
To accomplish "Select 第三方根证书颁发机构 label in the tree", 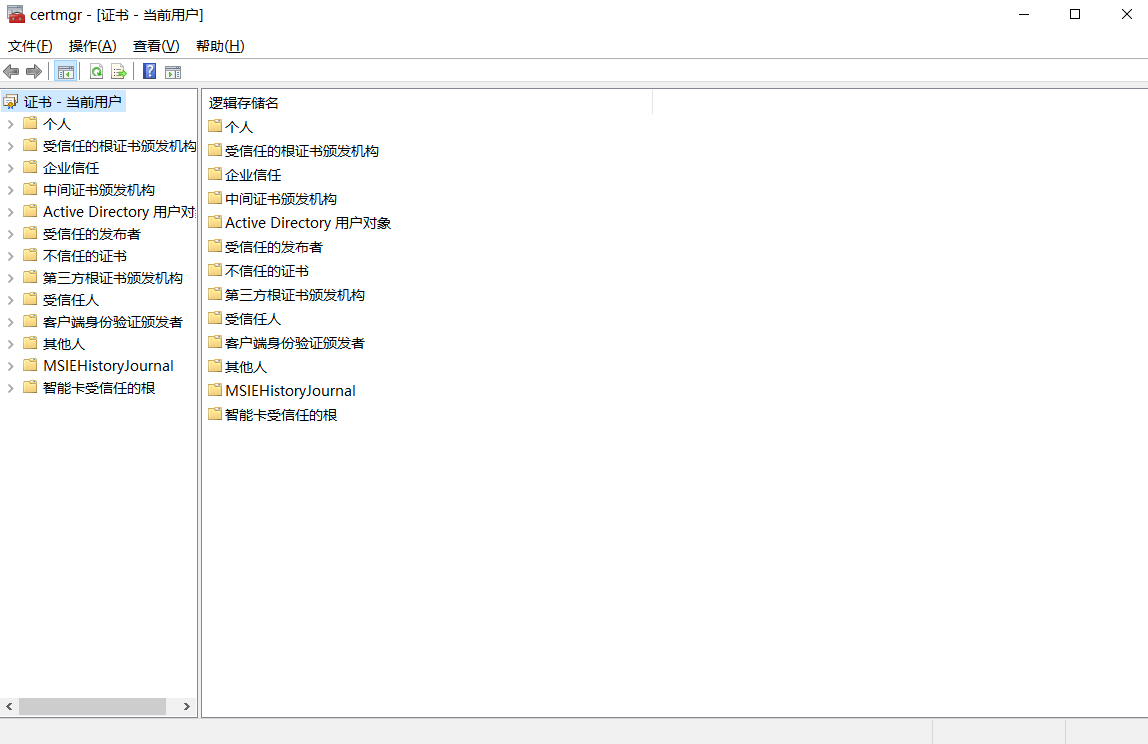I will coord(113,278).
